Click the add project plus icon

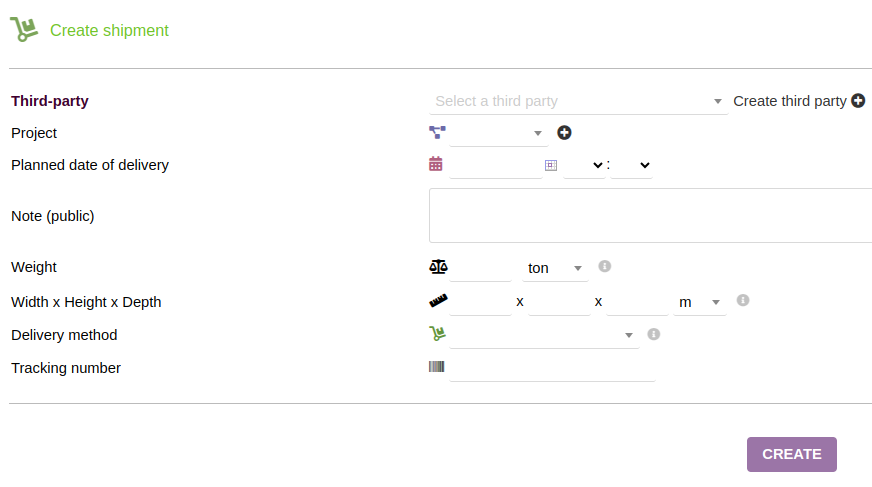pyautogui.click(x=564, y=133)
